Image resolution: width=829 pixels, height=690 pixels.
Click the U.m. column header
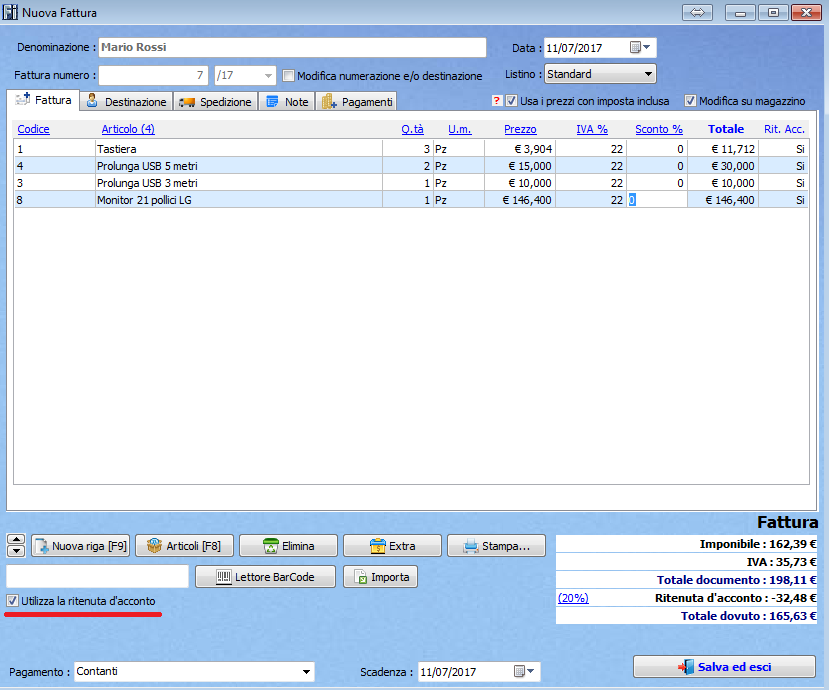tap(459, 129)
